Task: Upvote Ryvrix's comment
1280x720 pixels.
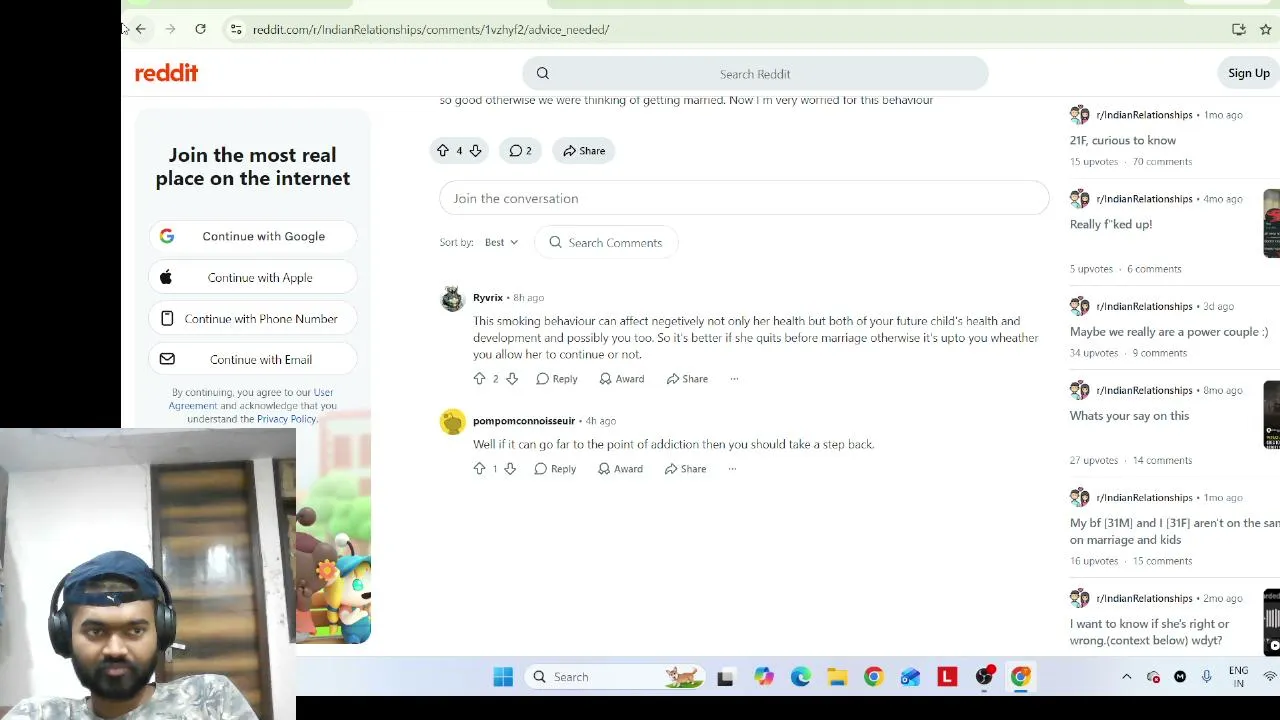Action: (x=479, y=379)
